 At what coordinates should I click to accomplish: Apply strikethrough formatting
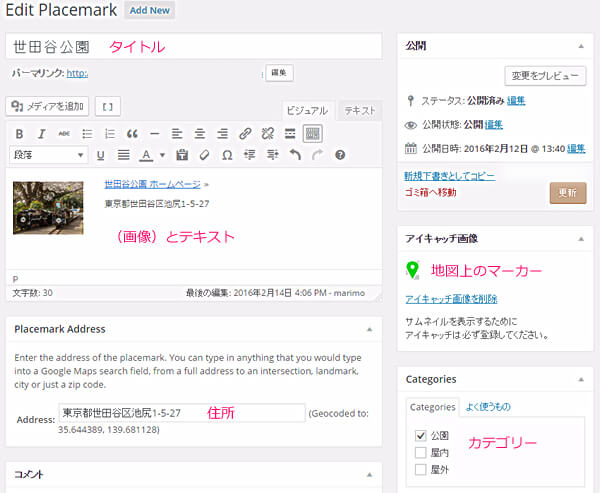pos(64,134)
